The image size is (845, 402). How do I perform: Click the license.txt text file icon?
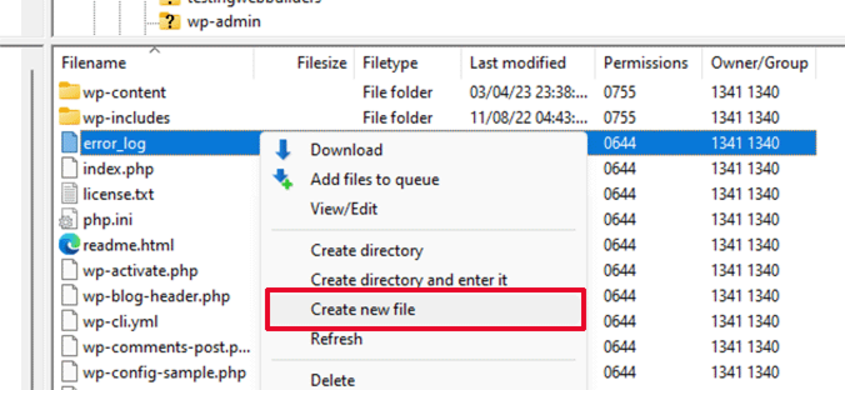point(70,194)
